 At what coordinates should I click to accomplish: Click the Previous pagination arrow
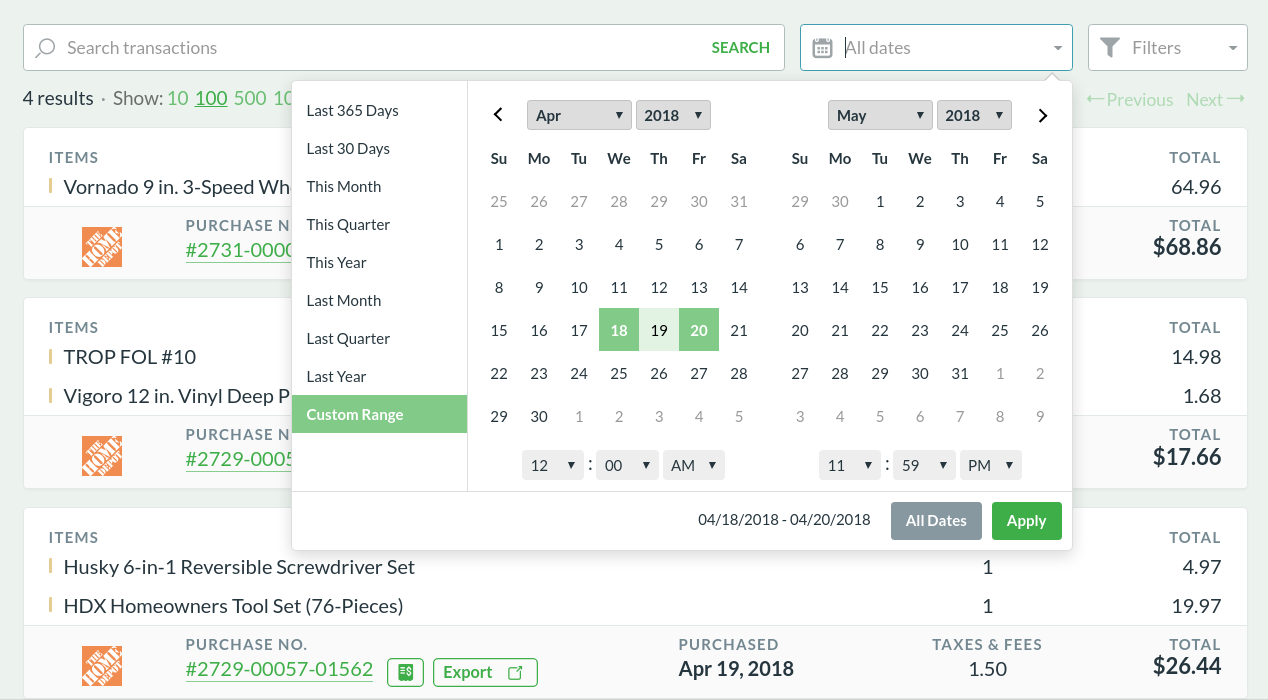[x=1097, y=100]
